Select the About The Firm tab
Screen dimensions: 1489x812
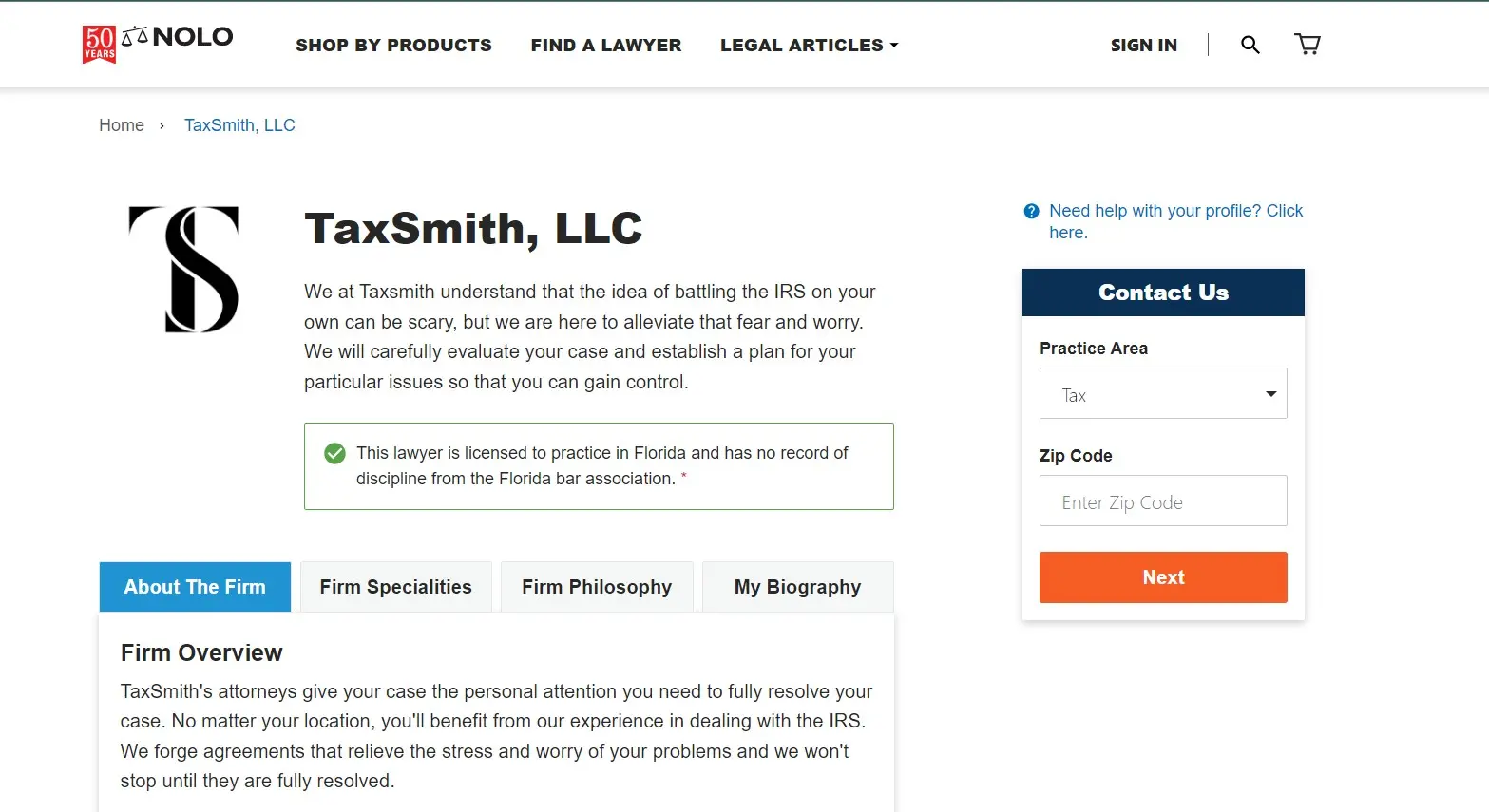coord(195,587)
